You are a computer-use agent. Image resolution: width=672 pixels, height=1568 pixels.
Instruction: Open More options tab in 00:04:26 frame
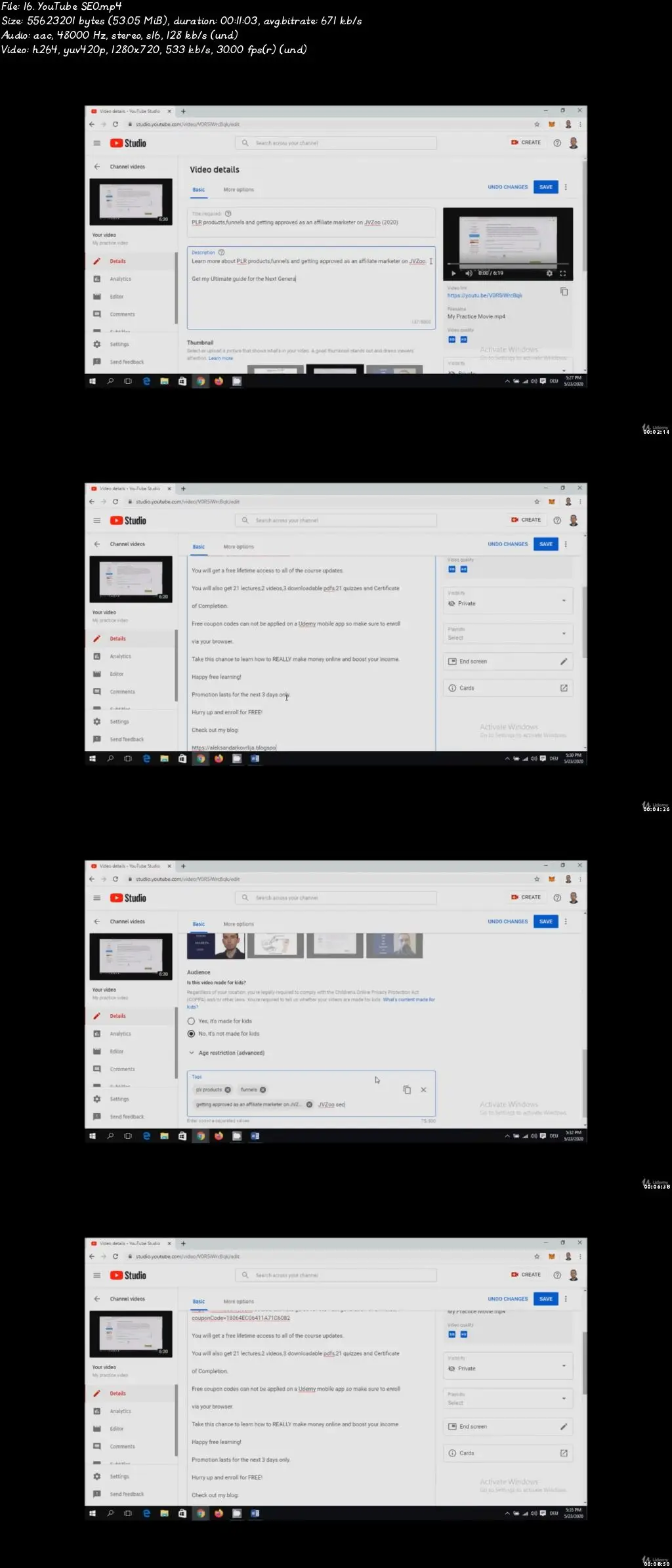pos(239,547)
